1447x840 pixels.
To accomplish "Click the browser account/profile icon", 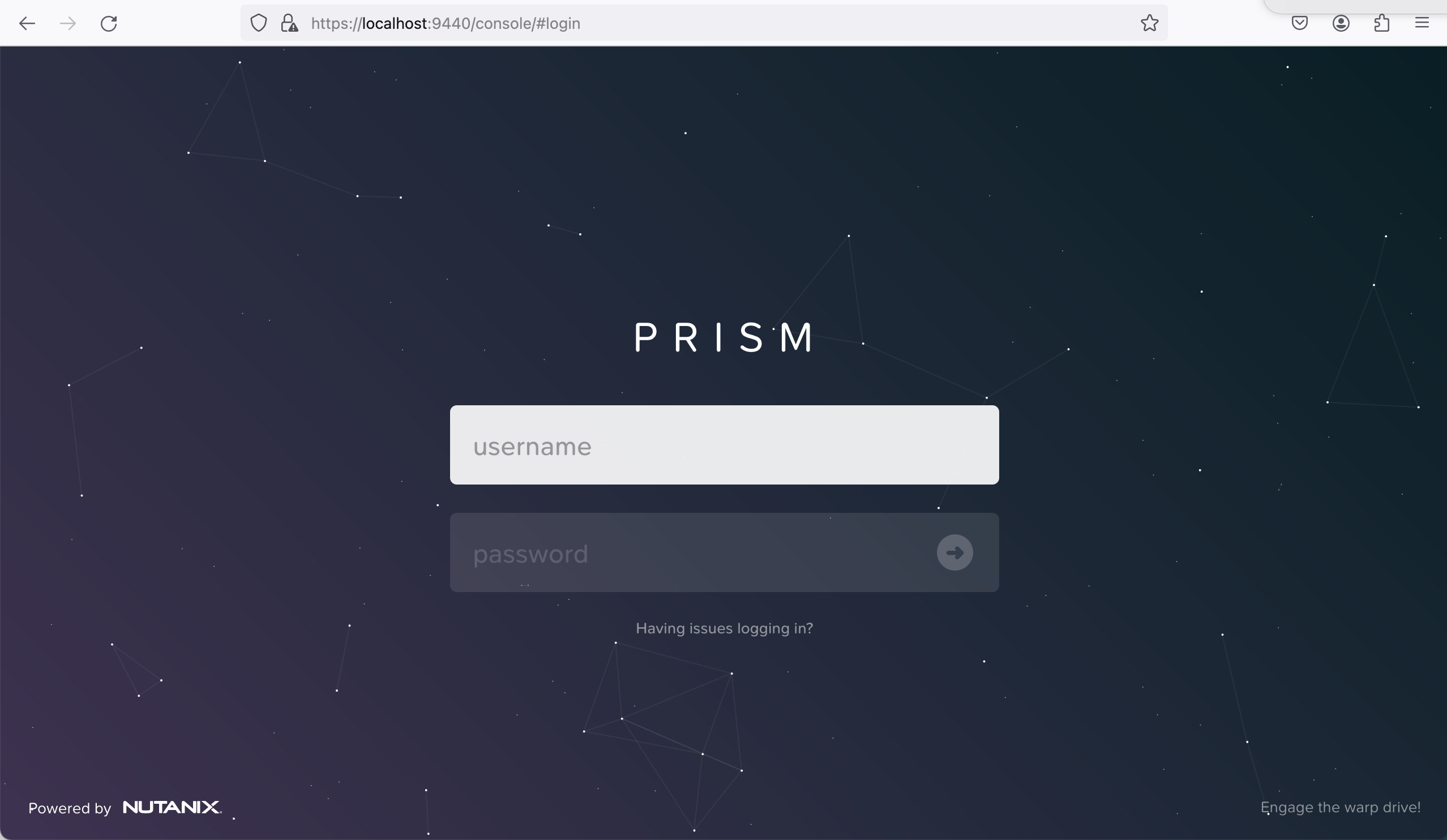I will pos(1341,23).
